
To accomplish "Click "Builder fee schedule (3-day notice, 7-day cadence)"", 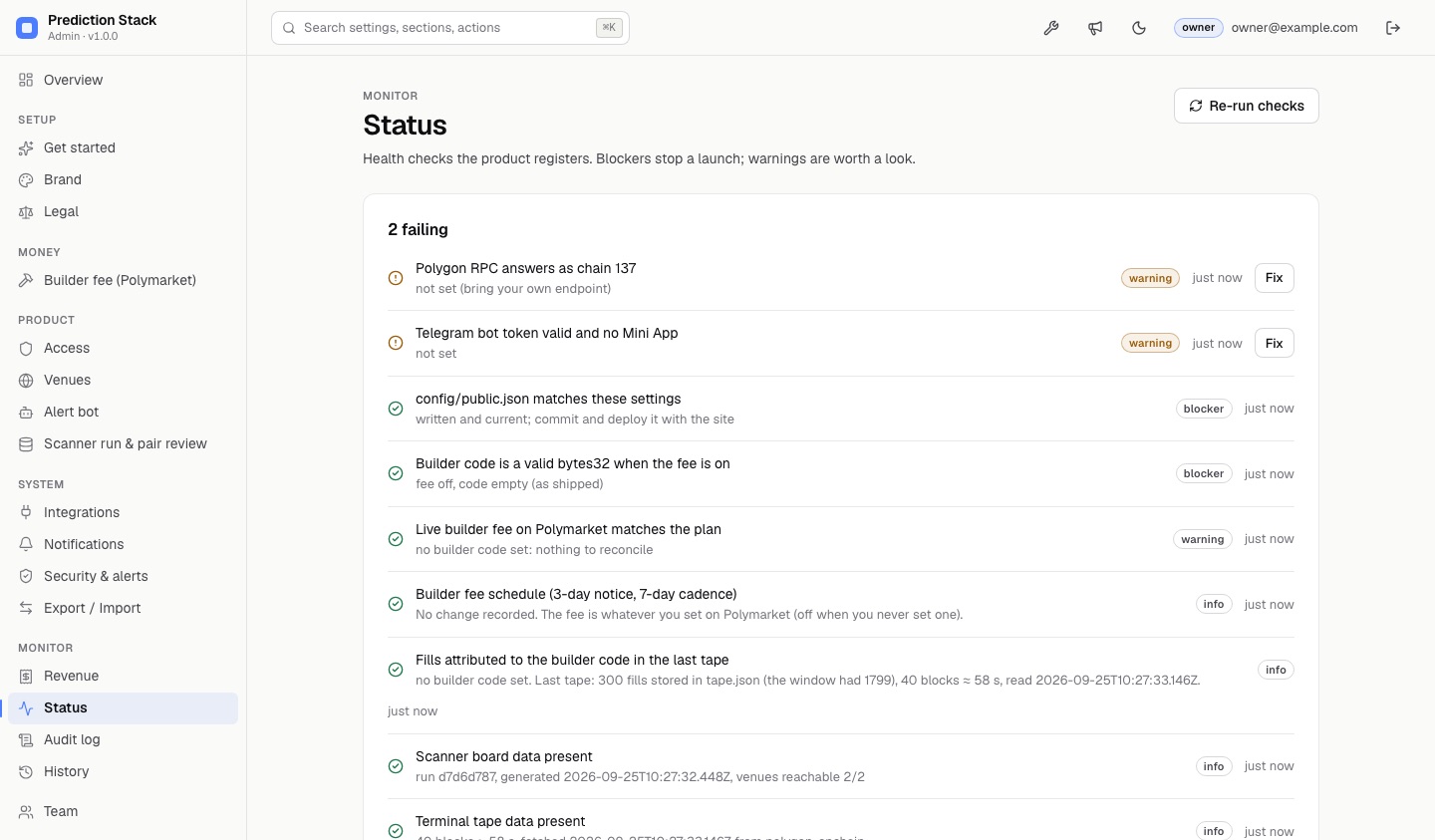I will tap(576, 594).
